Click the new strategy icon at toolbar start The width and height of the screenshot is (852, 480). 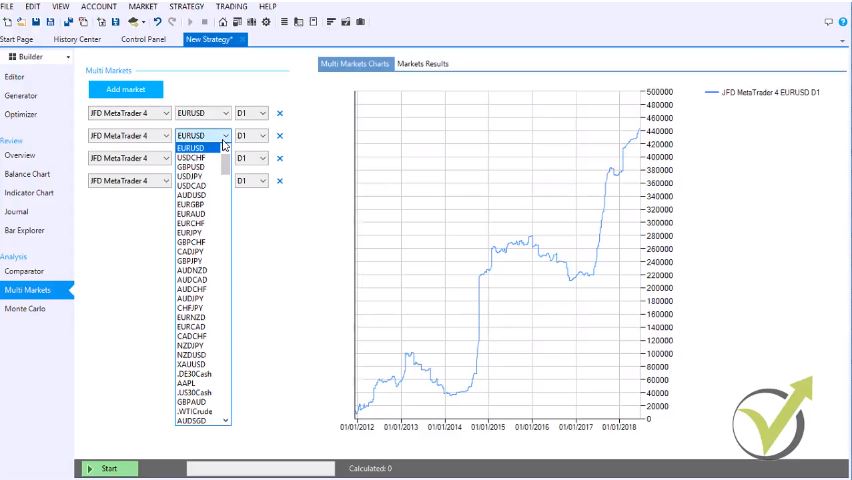tap(7, 22)
